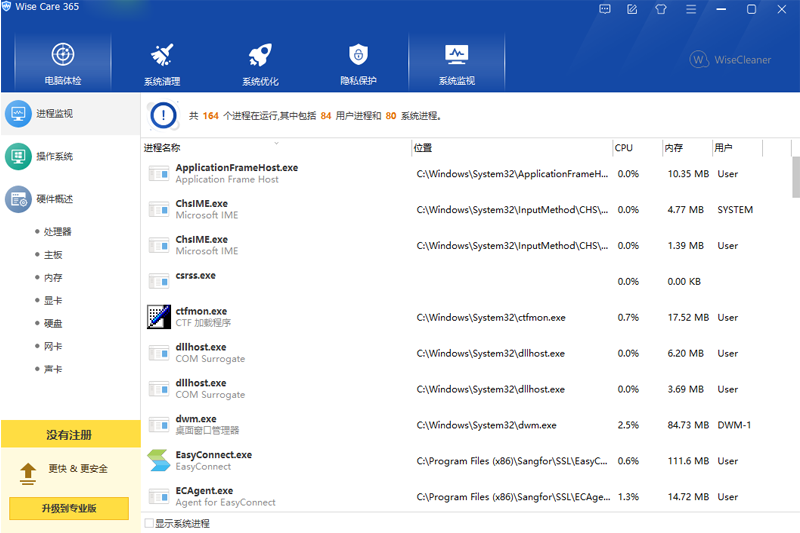800x533 pixels.
Task: Click Process Monitor sidebar monitor icon
Action: [x=18, y=114]
